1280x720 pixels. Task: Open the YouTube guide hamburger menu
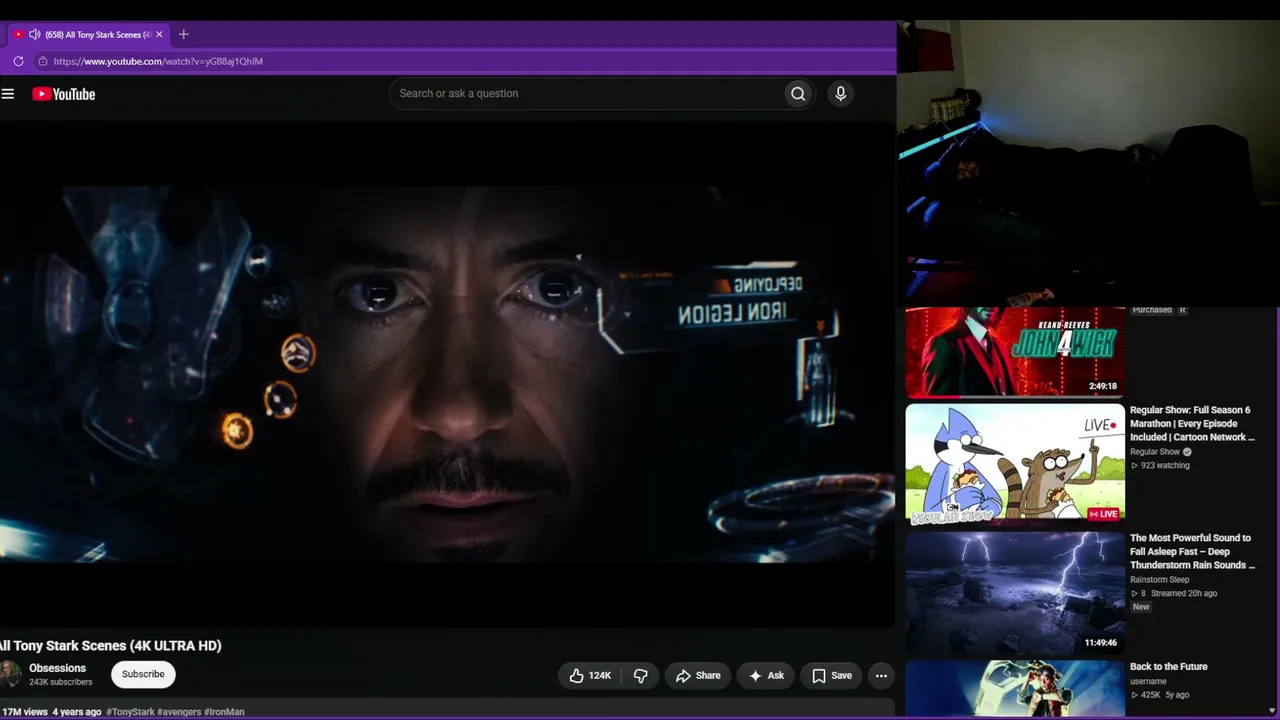click(8, 94)
